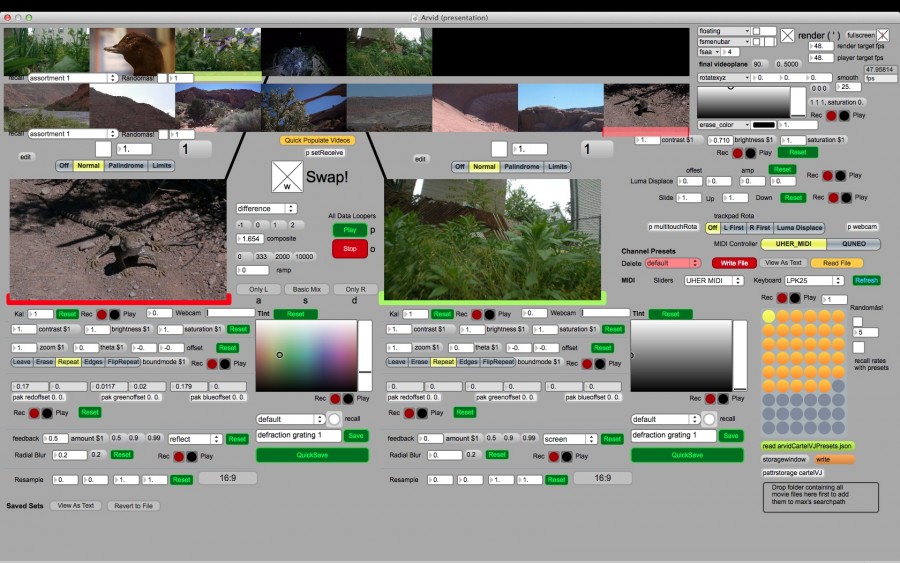Select Limits mode for right channel

pos(557,167)
